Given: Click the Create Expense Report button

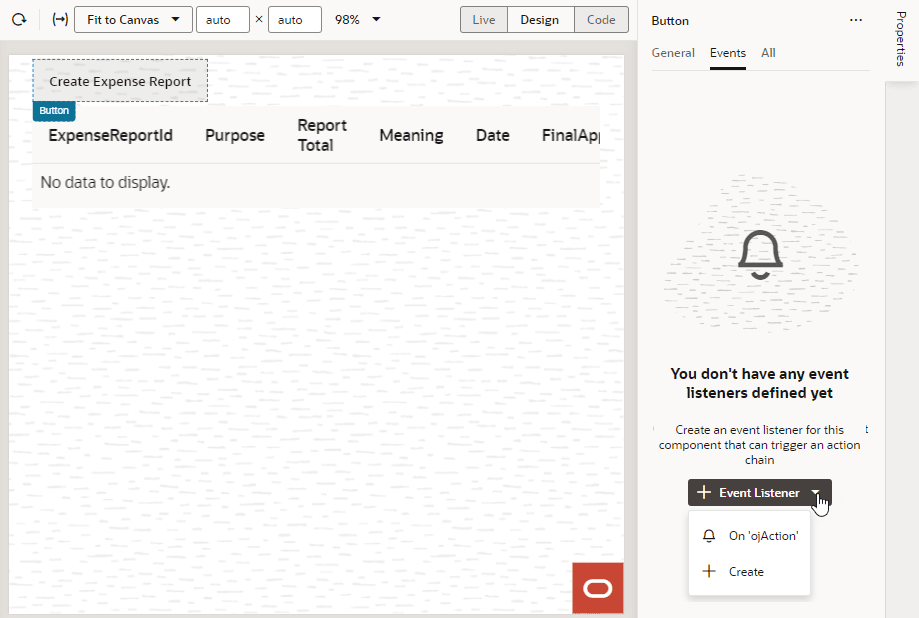Looking at the screenshot, I should (120, 81).
